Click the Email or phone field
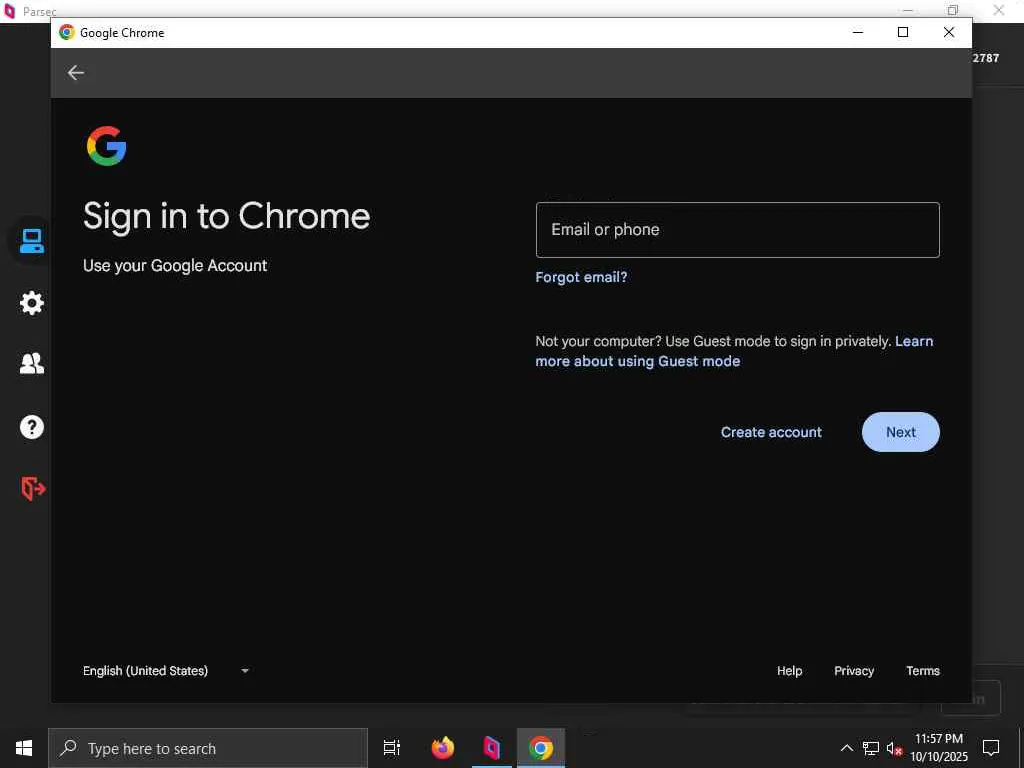Image resolution: width=1024 pixels, height=768 pixels. pyautogui.click(x=737, y=230)
